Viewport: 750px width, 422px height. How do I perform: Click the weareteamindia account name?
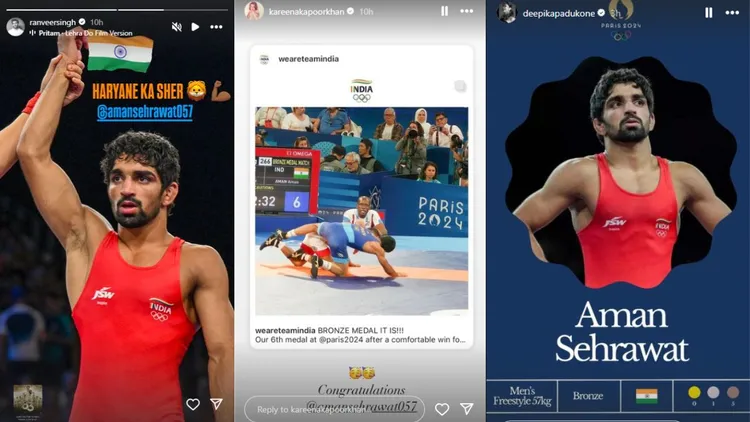coord(309,59)
